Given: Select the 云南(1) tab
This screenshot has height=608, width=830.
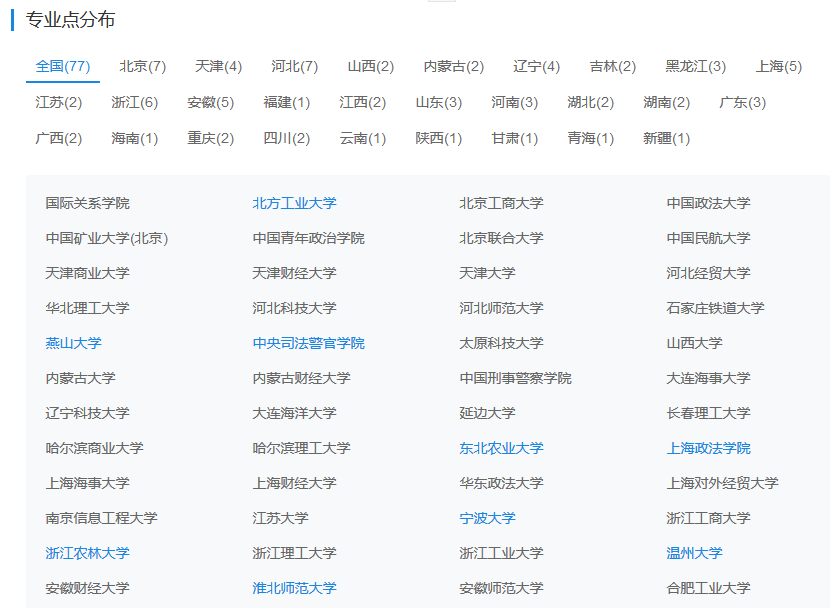Looking at the screenshot, I should click(363, 139).
